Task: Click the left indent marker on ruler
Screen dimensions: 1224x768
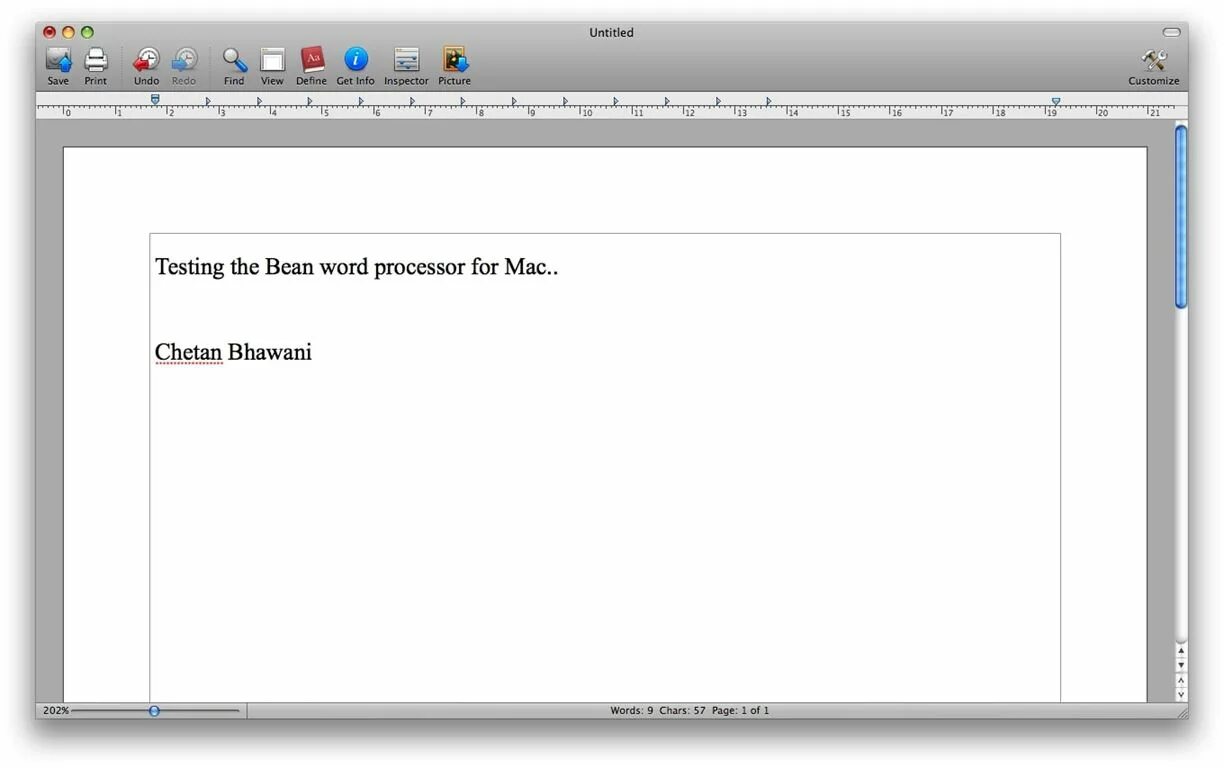Action: pyautogui.click(x=155, y=99)
